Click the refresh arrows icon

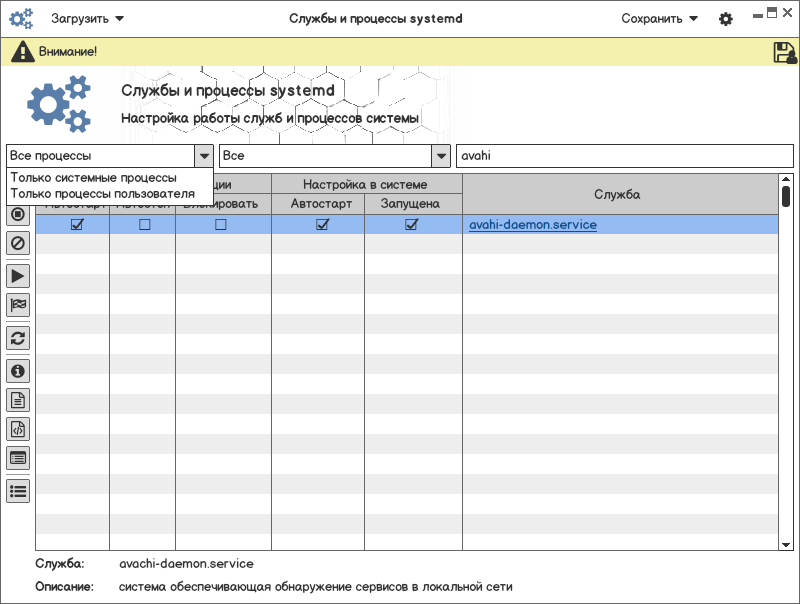pyautogui.click(x=18, y=337)
